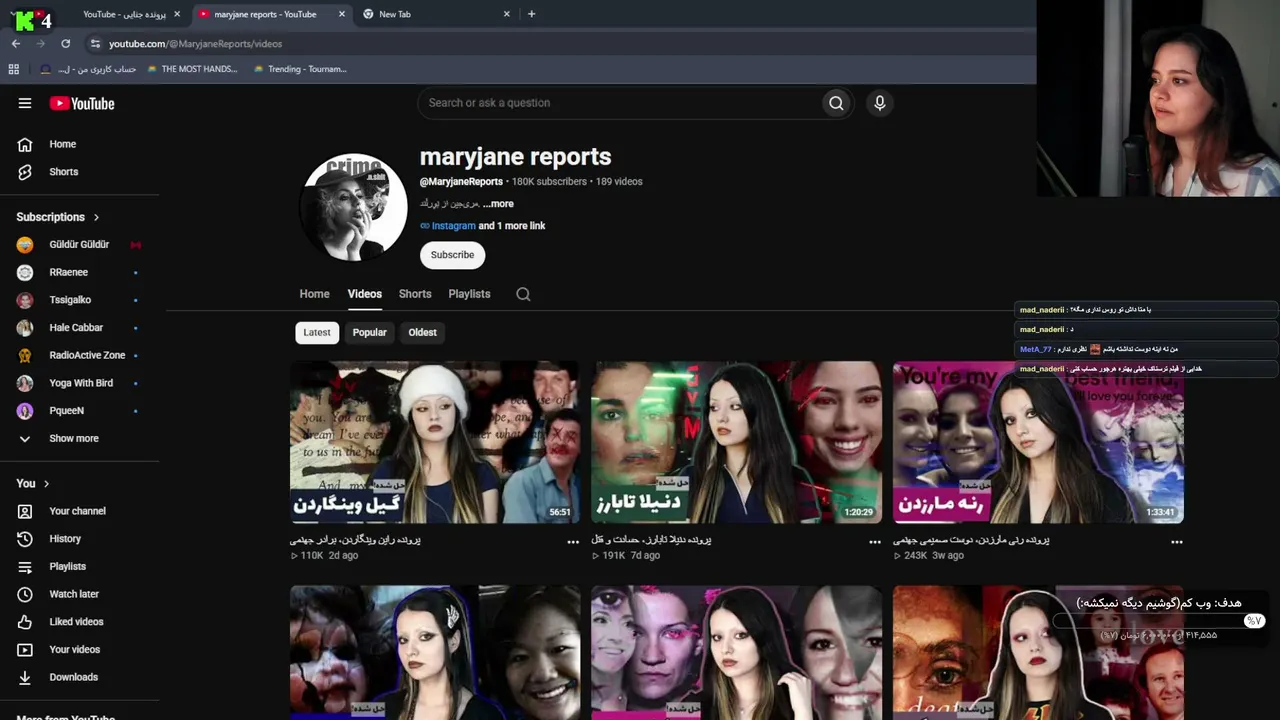Open the Yoga With Bird subscription
This screenshot has height=720, width=1280.
tap(80, 383)
